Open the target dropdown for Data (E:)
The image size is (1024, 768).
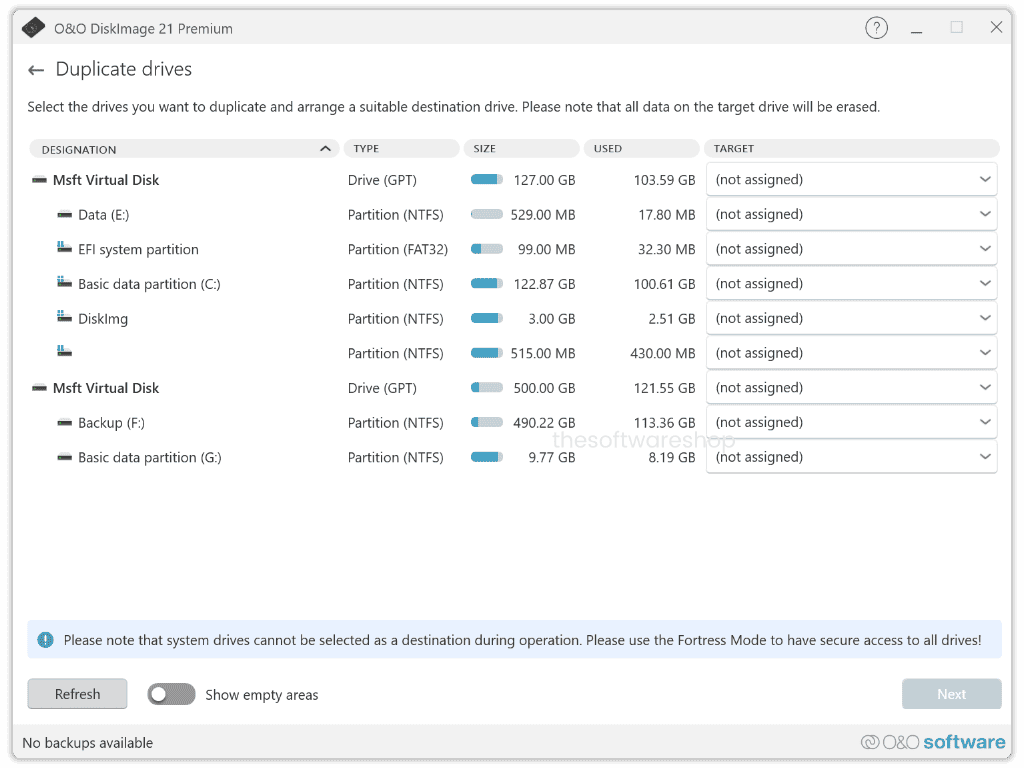852,214
